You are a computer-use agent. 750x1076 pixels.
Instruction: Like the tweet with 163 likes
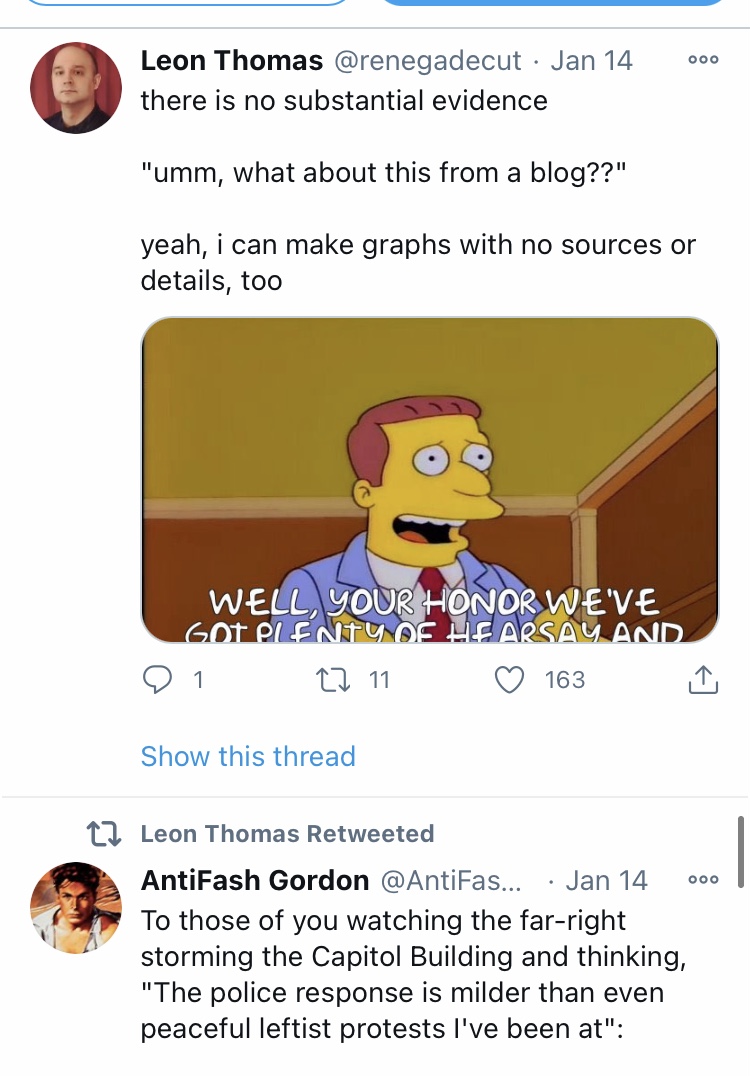(x=510, y=679)
